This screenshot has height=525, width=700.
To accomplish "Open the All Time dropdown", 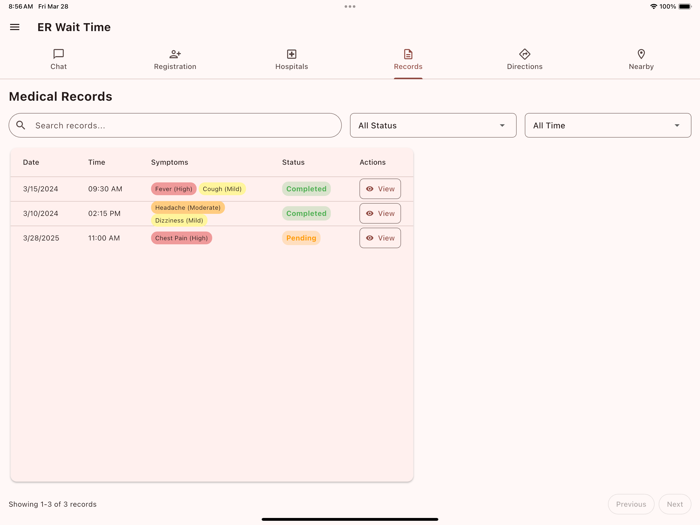I will click(x=608, y=125).
